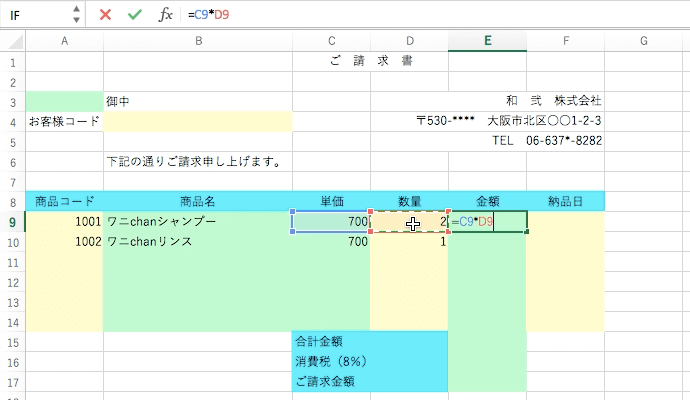Click the 和 弐 株式会社 company name
Screen dimensions: 690x400
pyautogui.click(x=554, y=101)
